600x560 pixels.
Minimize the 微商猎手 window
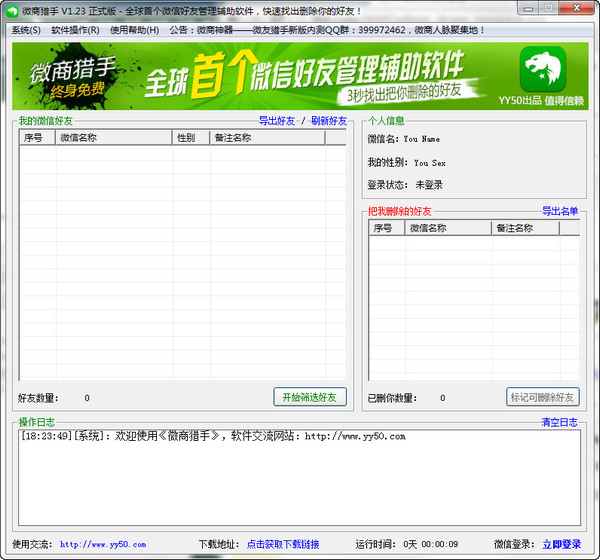coord(528,8)
